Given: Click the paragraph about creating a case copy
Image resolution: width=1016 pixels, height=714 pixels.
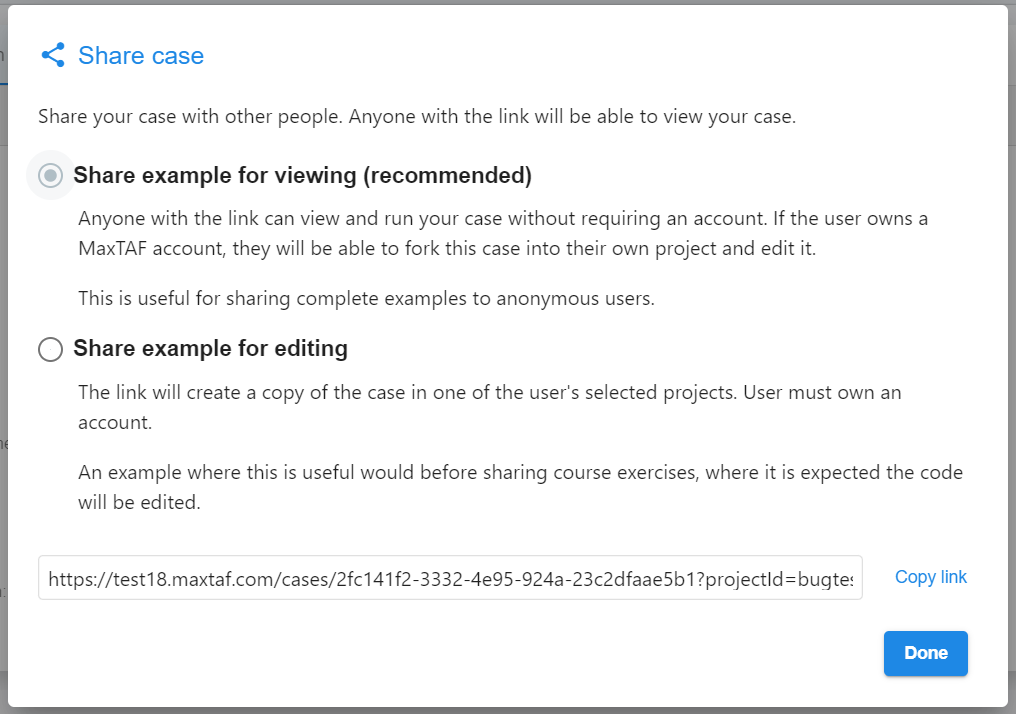Looking at the screenshot, I should click(489, 408).
